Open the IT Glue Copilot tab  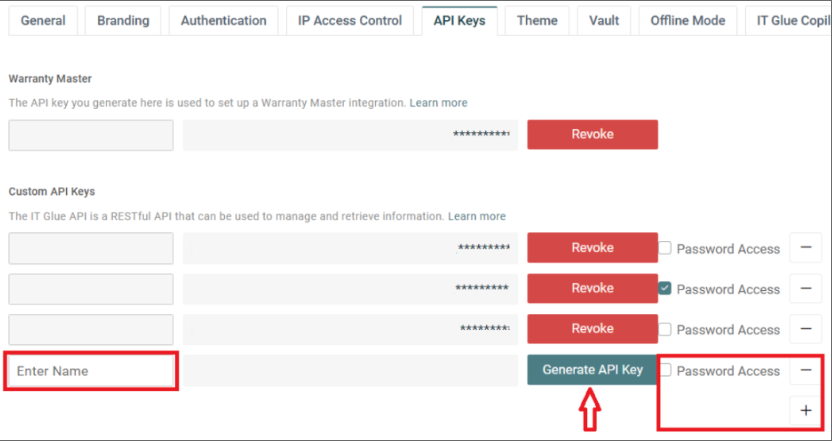point(788,21)
